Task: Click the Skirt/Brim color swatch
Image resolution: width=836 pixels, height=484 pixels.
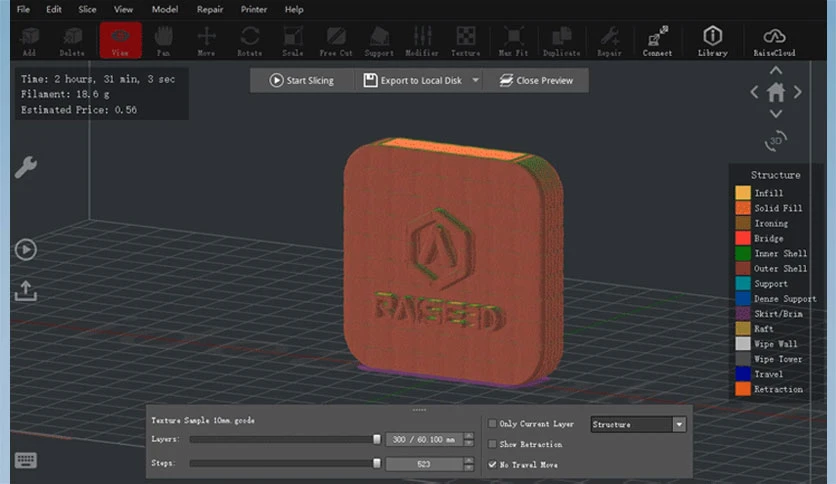Action: click(x=743, y=313)
